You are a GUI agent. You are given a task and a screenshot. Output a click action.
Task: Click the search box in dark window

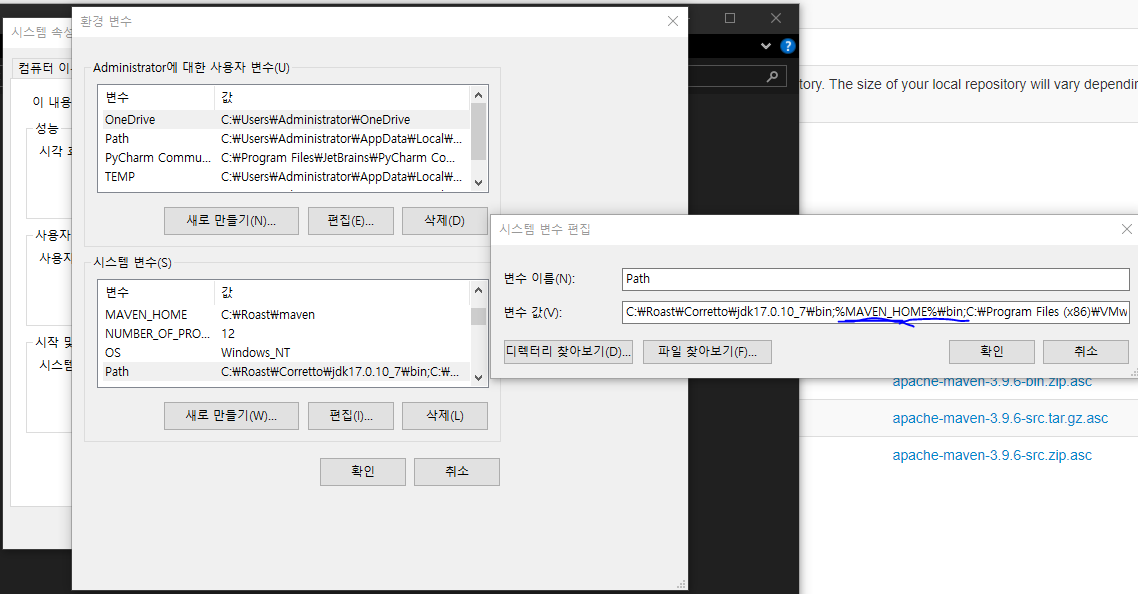736,76
